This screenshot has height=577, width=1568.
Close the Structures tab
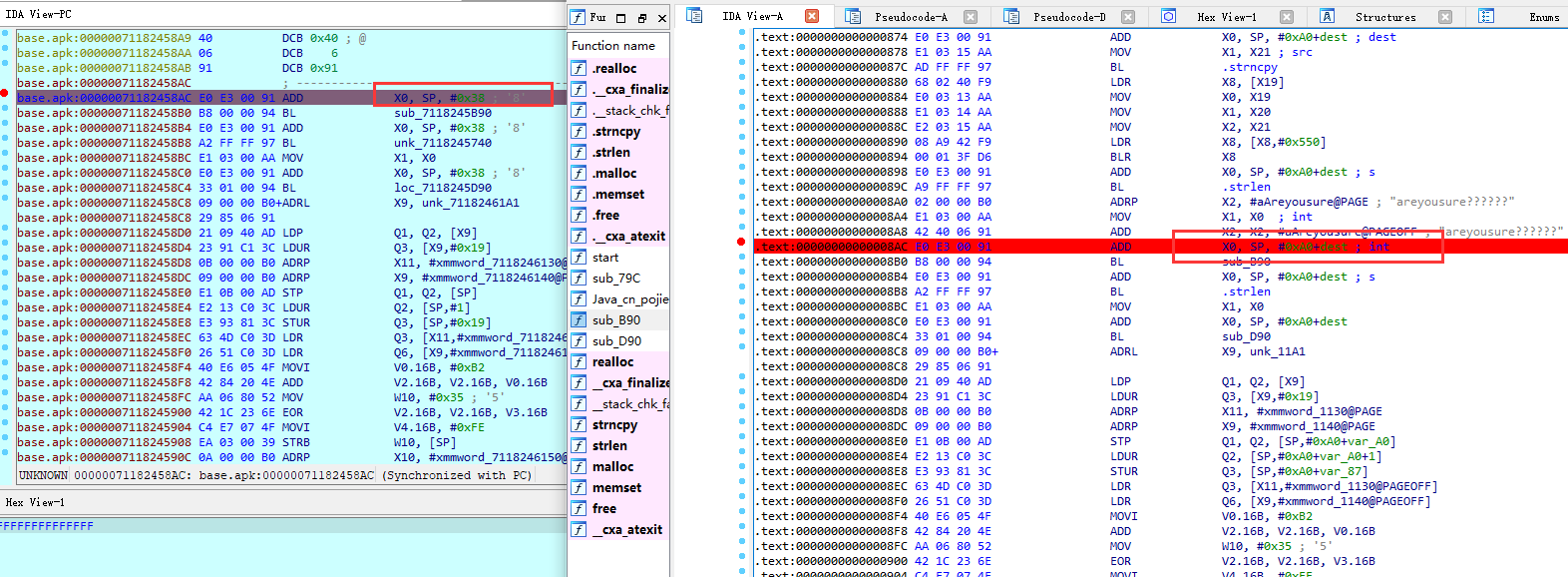tap(1444, 17)
